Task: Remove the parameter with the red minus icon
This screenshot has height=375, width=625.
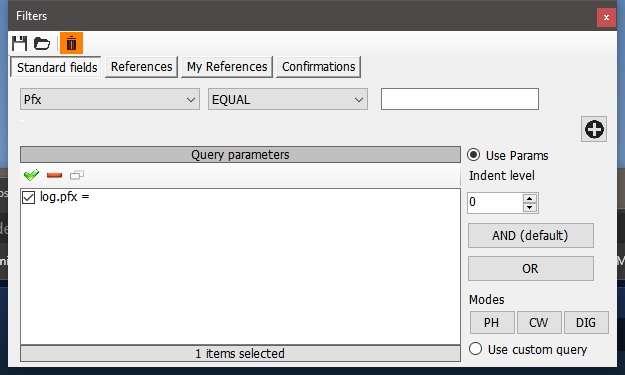Action: (x=54, y=175)
